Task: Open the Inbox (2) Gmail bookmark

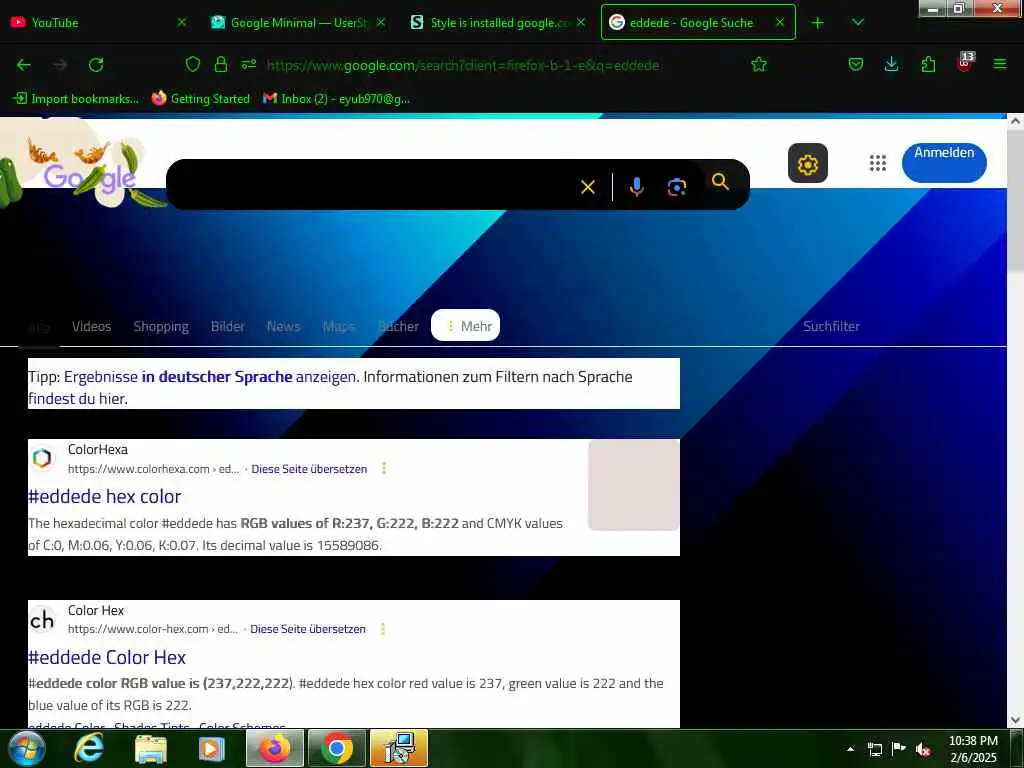Action: click(336, 99)
